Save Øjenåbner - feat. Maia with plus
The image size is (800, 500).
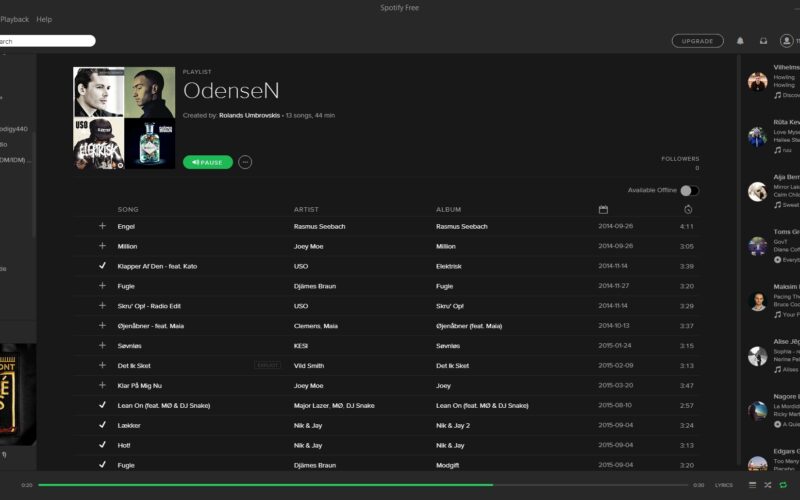coord(102,326)
